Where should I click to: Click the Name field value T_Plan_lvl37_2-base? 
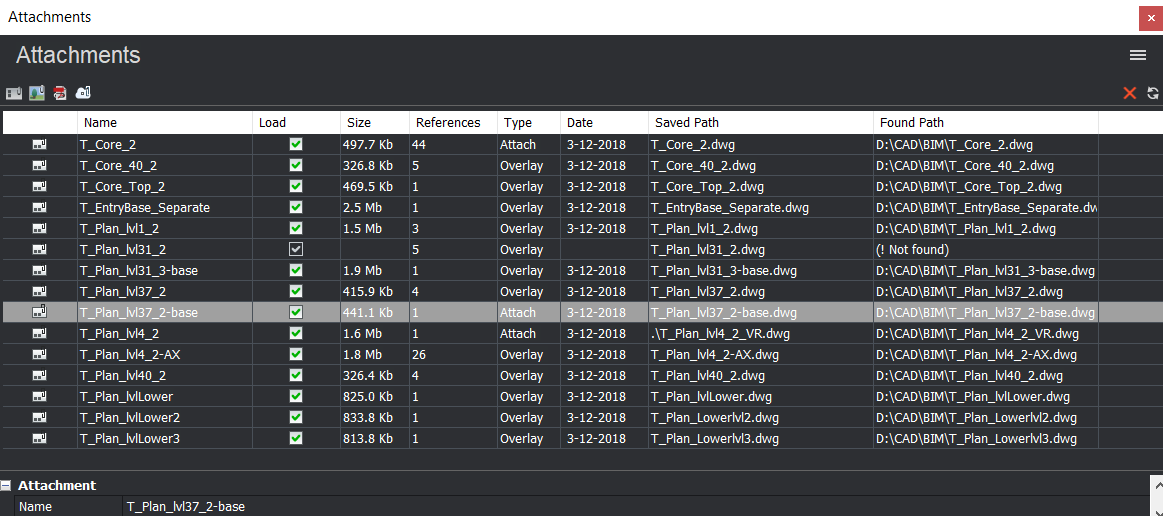(x=185, y=507)
